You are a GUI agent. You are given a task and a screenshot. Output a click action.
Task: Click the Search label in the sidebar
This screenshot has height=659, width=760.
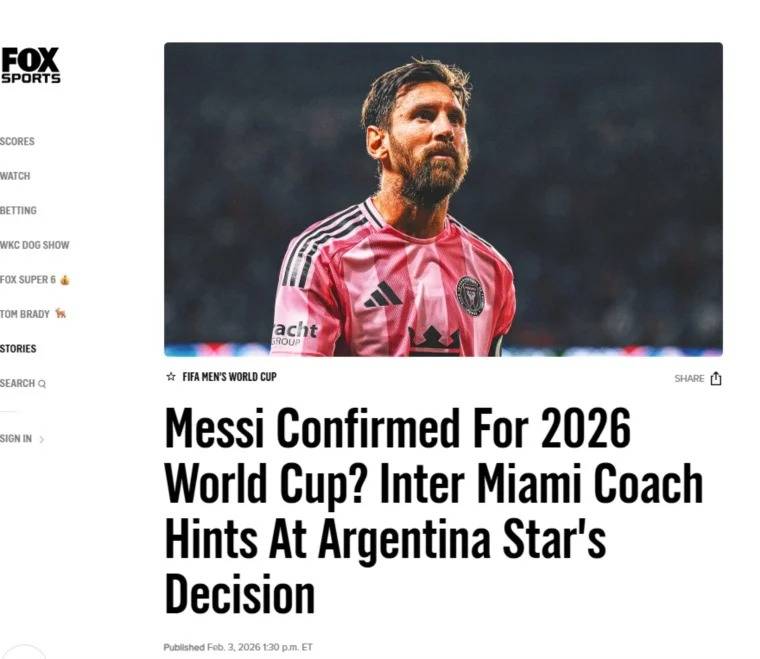[17, 384]
